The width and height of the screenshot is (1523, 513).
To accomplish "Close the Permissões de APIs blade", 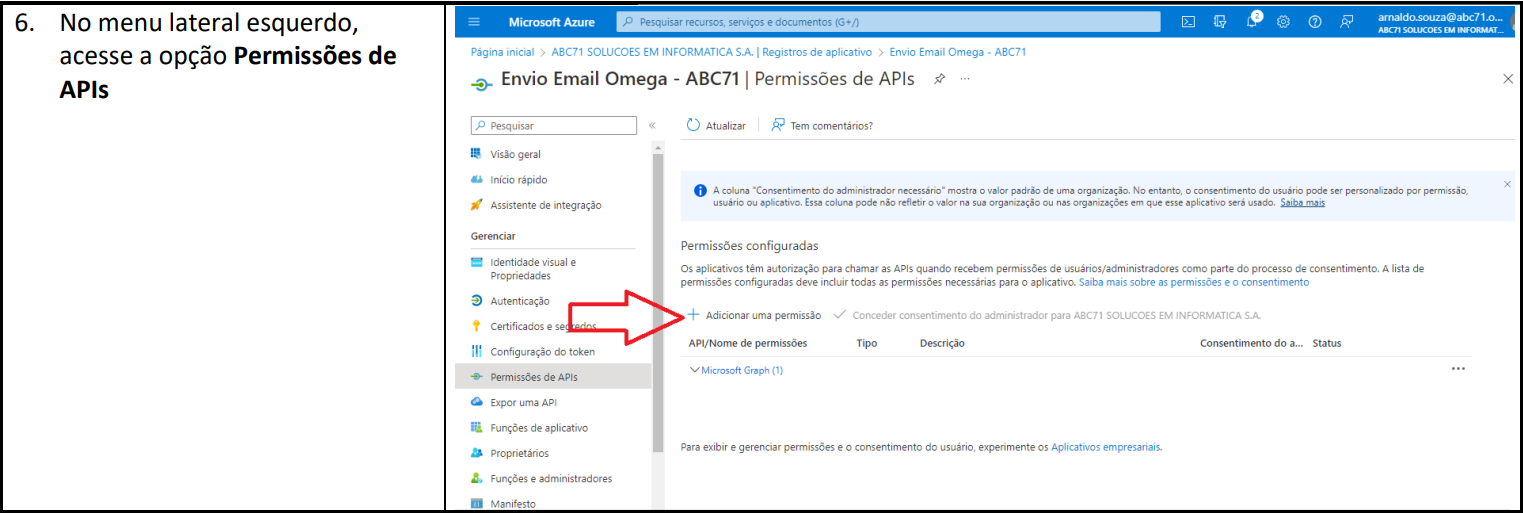I will (x=1508, y=79).
